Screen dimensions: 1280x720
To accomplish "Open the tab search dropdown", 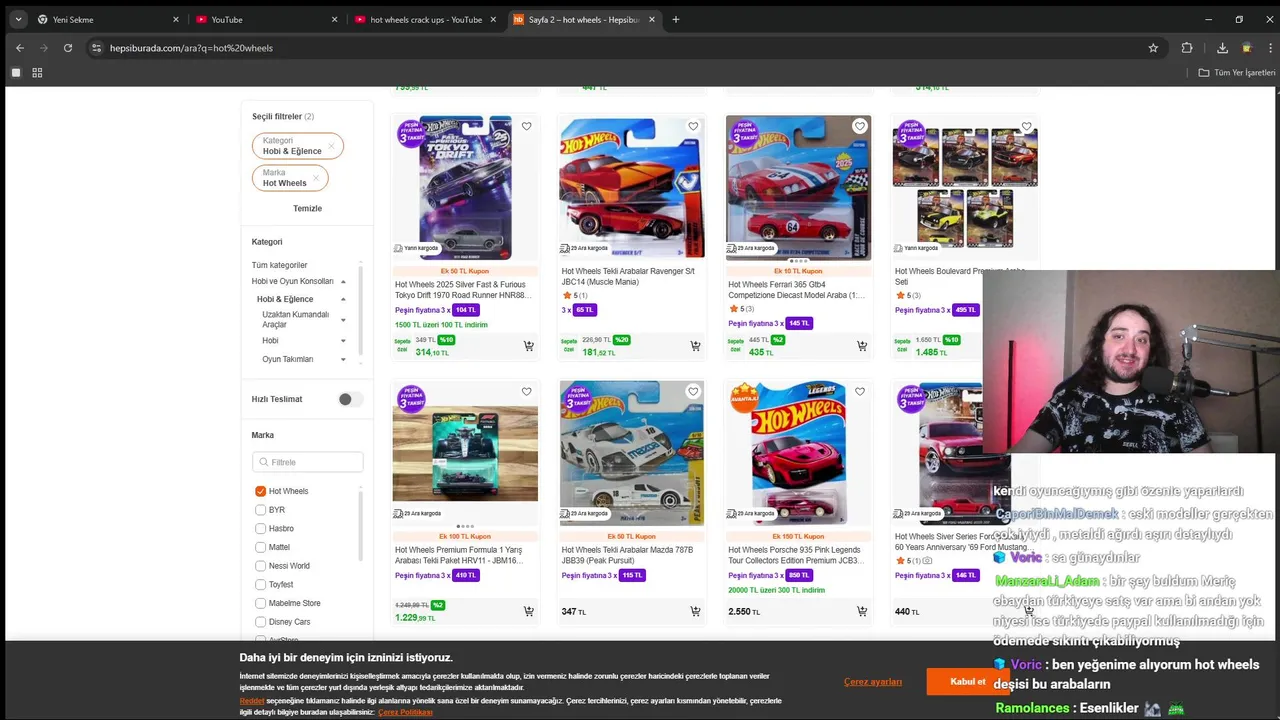I will coord(17,19).
